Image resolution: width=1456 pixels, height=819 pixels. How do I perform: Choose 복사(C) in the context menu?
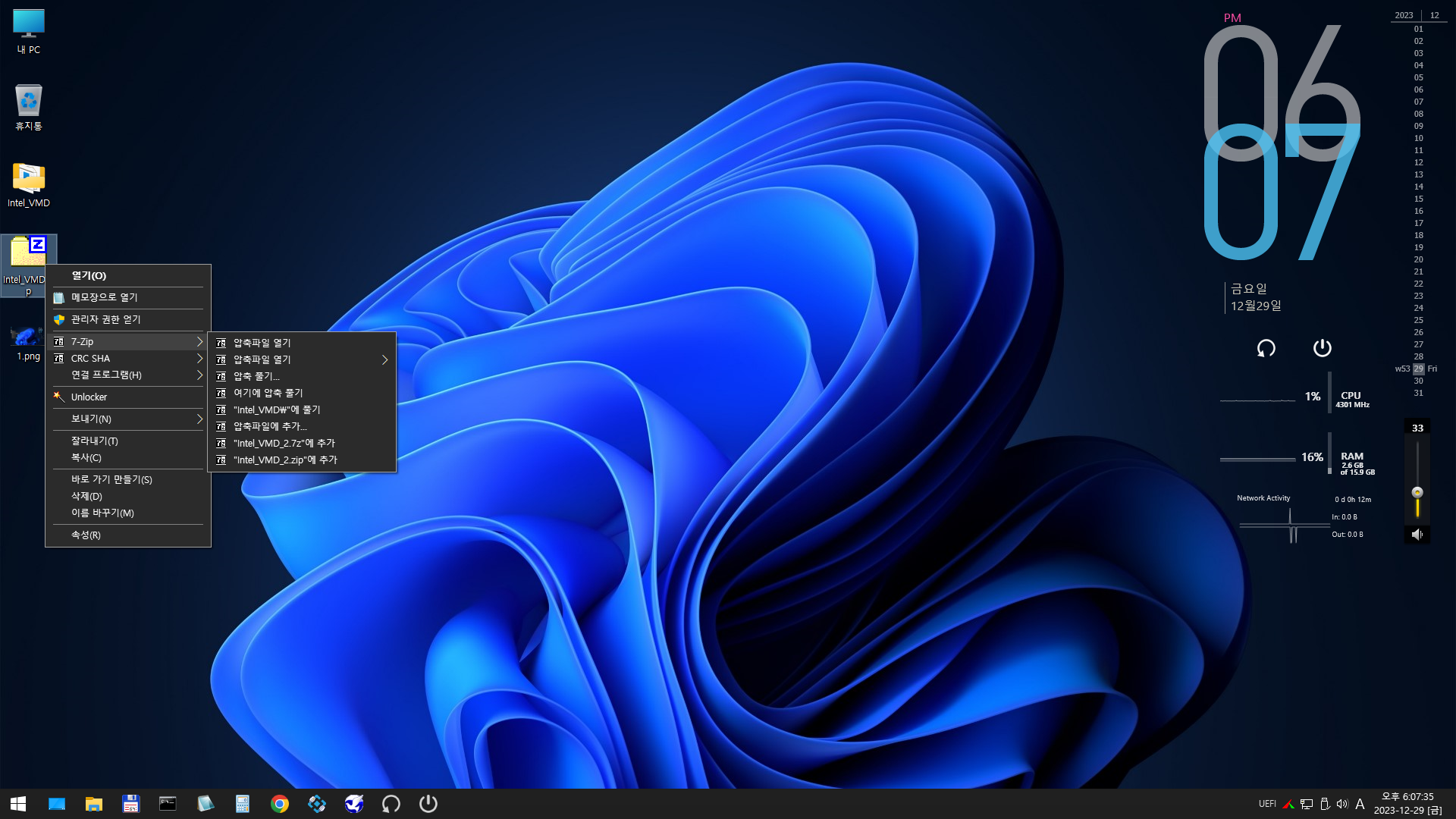pos(128,457)
